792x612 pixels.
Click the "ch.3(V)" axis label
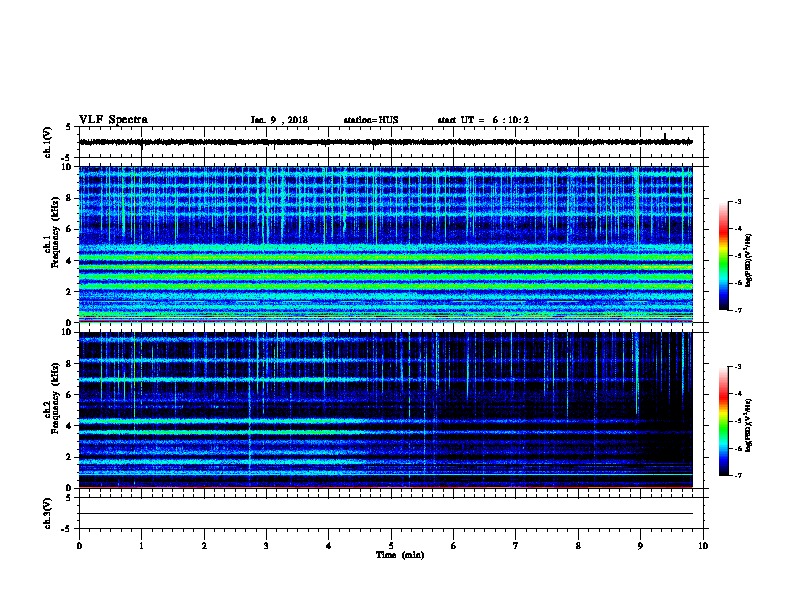coord(47,513)
